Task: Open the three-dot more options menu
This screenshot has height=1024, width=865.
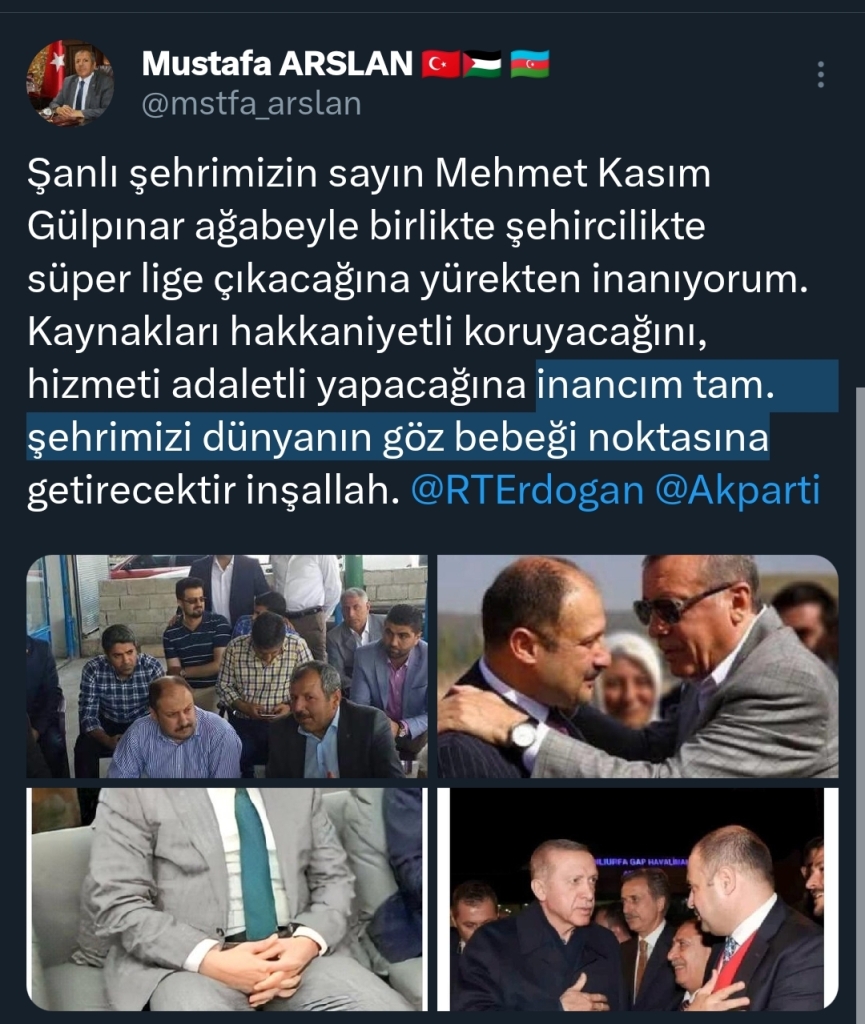Action: click(821, 74)
